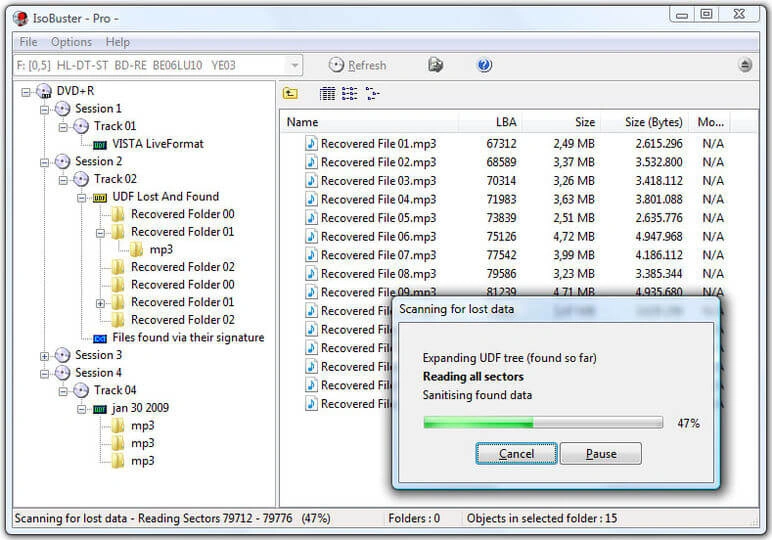This screenshot has width=772, height=540.
Task: Open the drive selection dropdown
Action: (x=294, y=65)
